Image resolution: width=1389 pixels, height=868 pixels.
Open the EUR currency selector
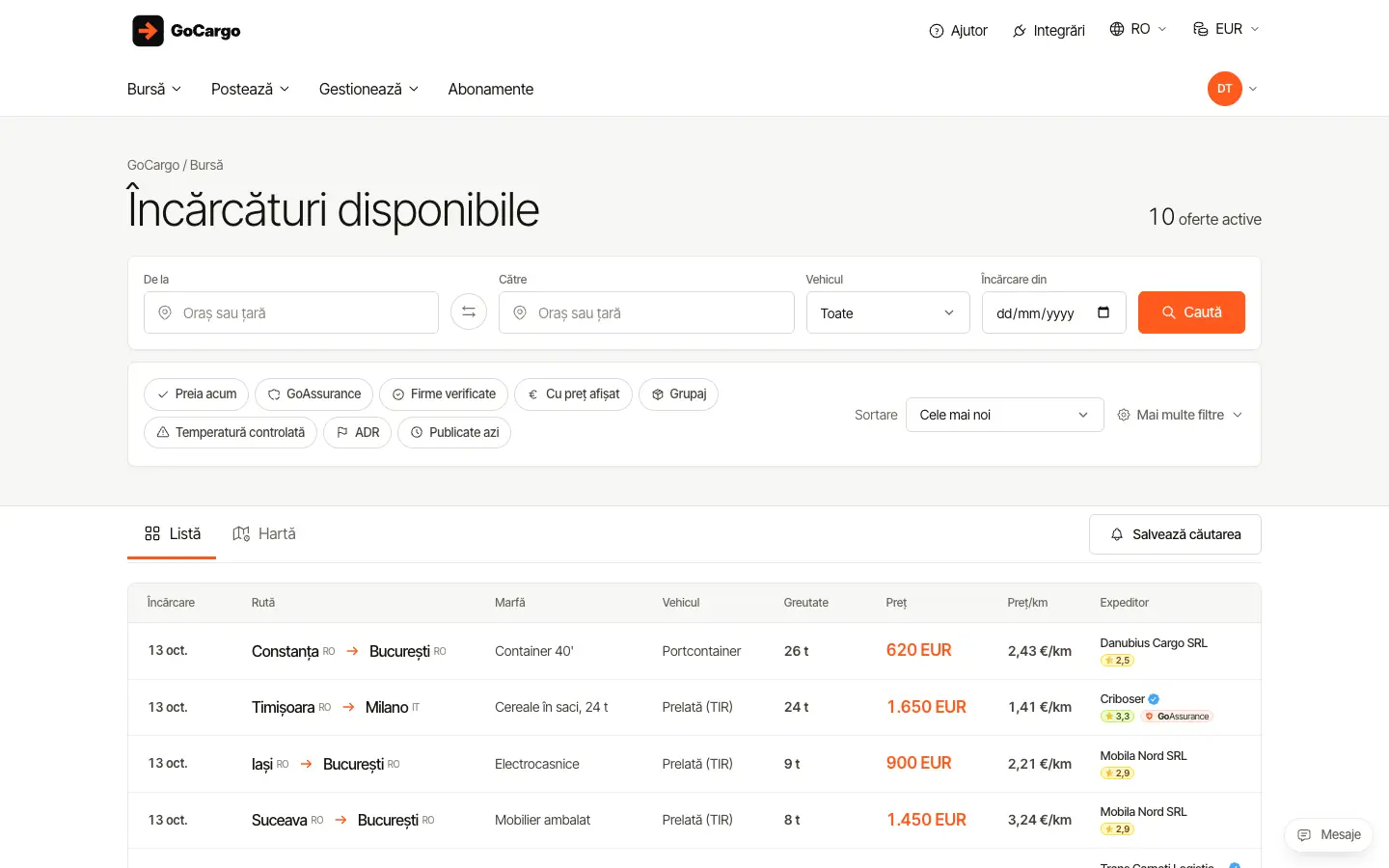click(1226, 29)
